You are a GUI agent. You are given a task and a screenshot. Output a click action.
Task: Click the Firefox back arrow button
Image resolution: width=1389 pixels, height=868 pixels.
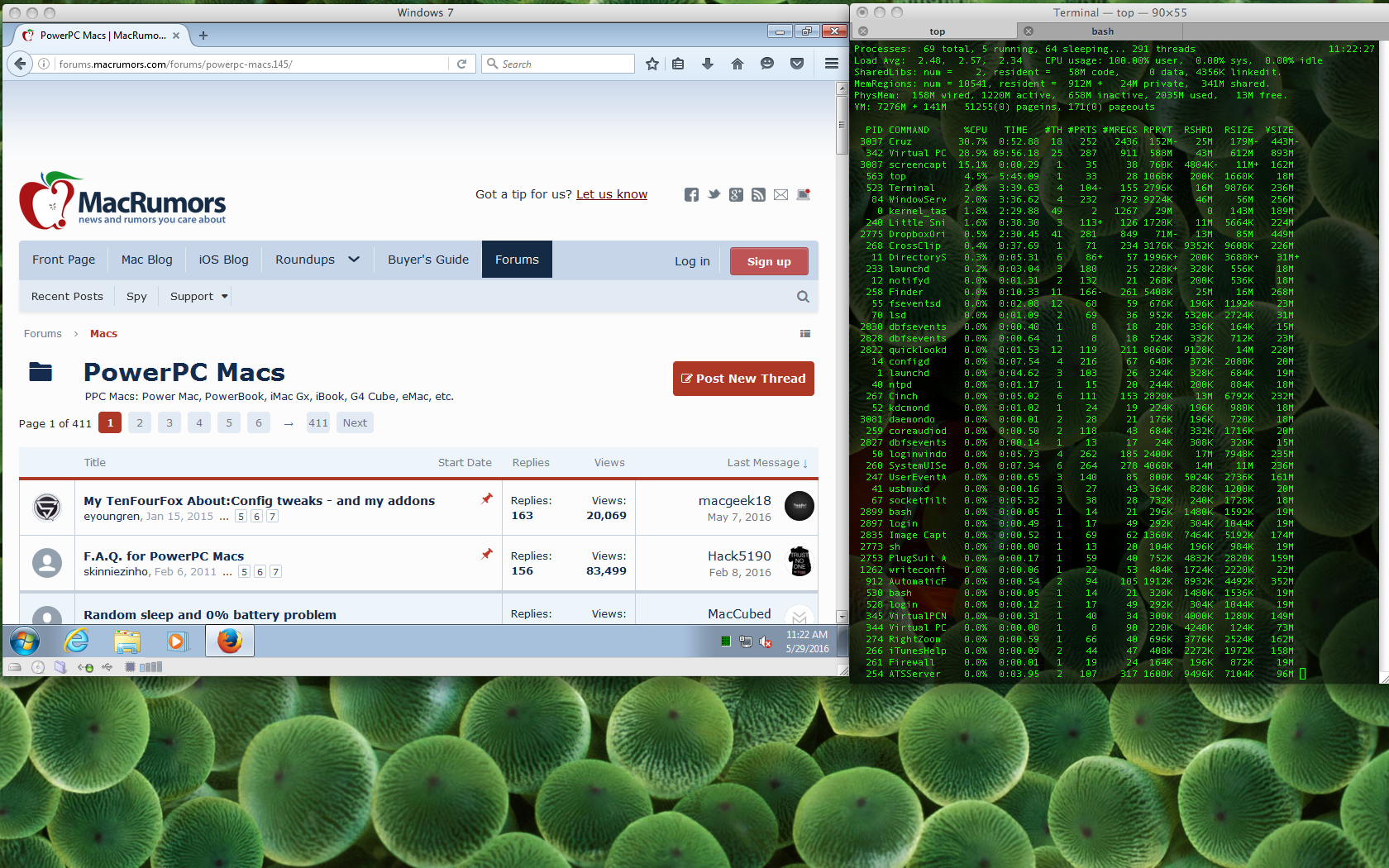[21, 64]
